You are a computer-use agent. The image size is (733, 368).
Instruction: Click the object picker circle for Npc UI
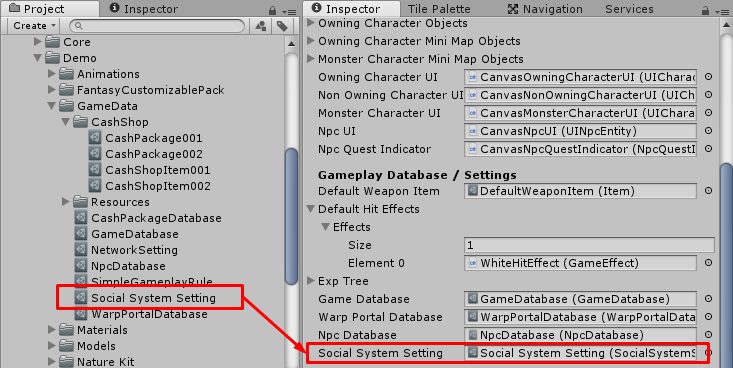tap(708, 131)
